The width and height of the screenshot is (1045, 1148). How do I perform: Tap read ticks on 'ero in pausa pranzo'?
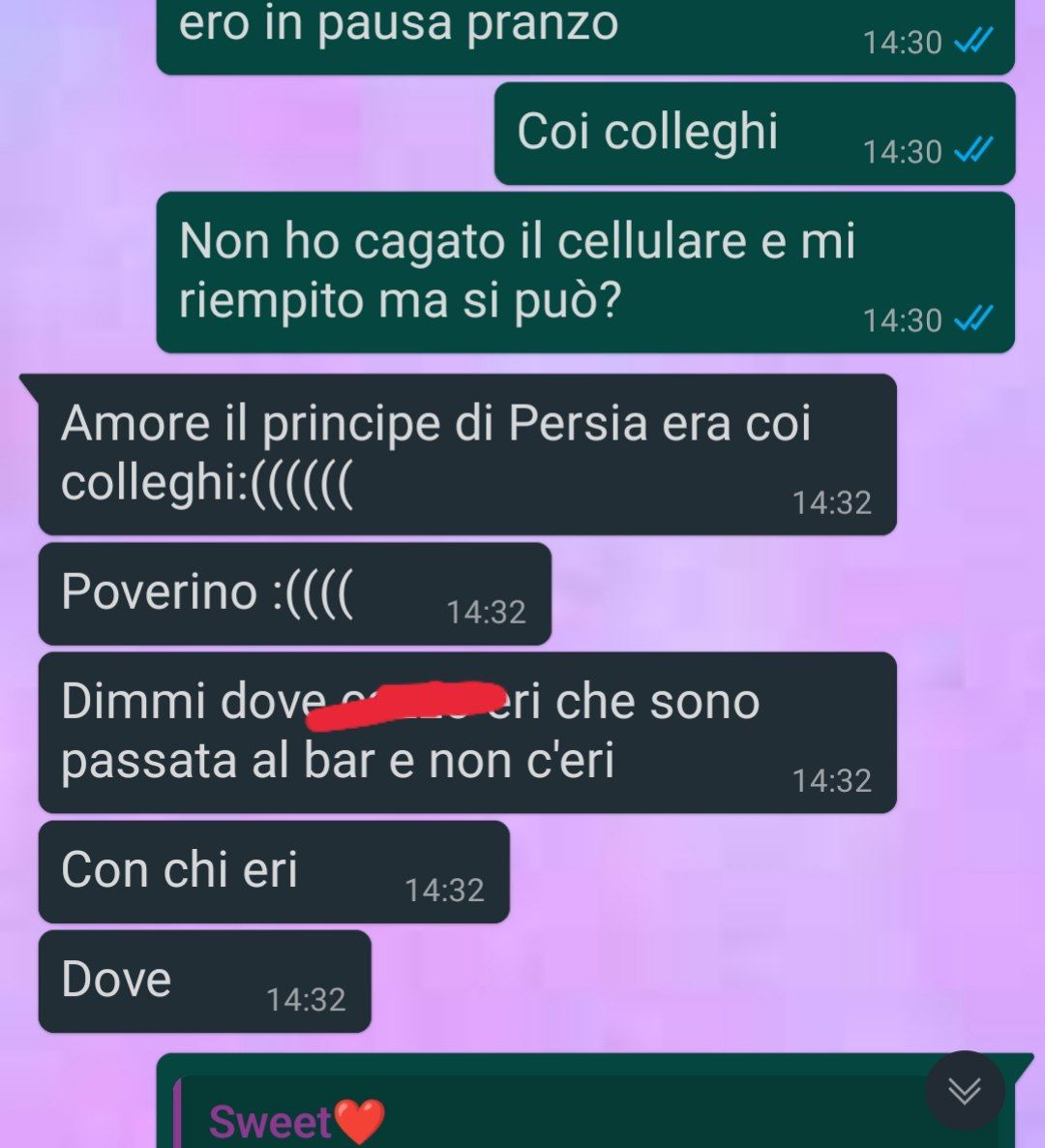pyautogui.click(x=974, y=41)
